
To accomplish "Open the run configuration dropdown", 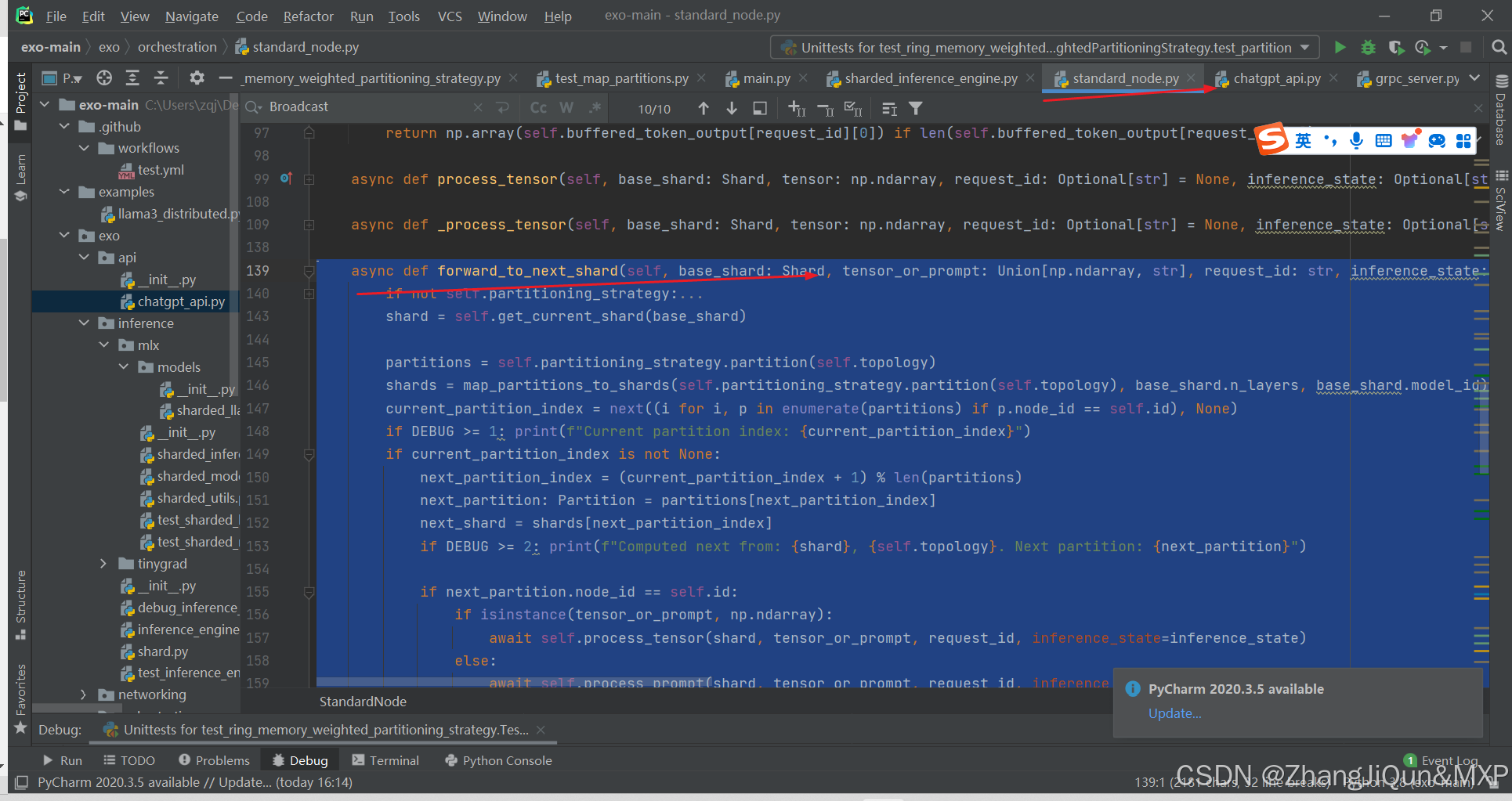I will [1305, 48].
